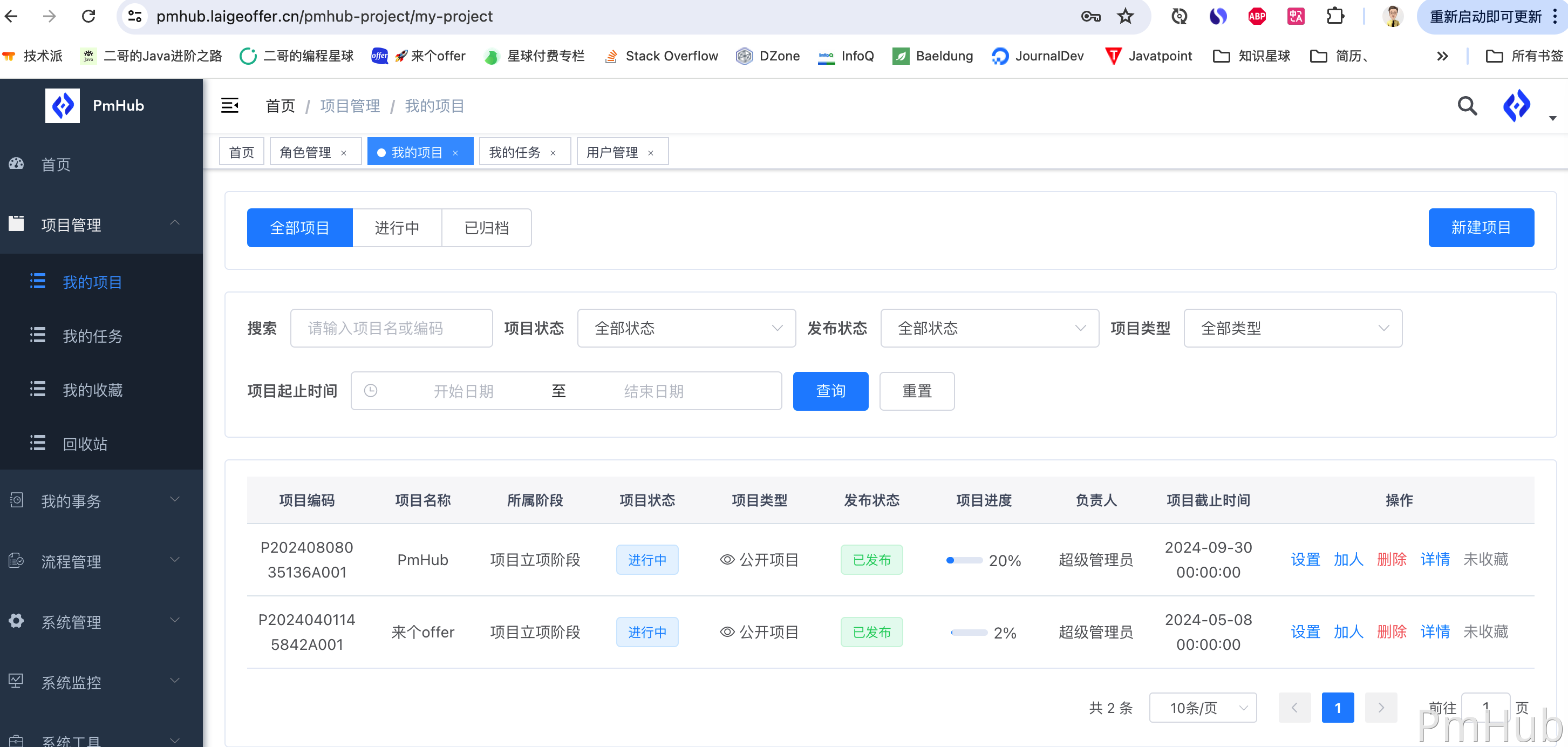1568x747 pixels.
Task: Bookmark page with the star icon
Action: [x=1125, y=16]
